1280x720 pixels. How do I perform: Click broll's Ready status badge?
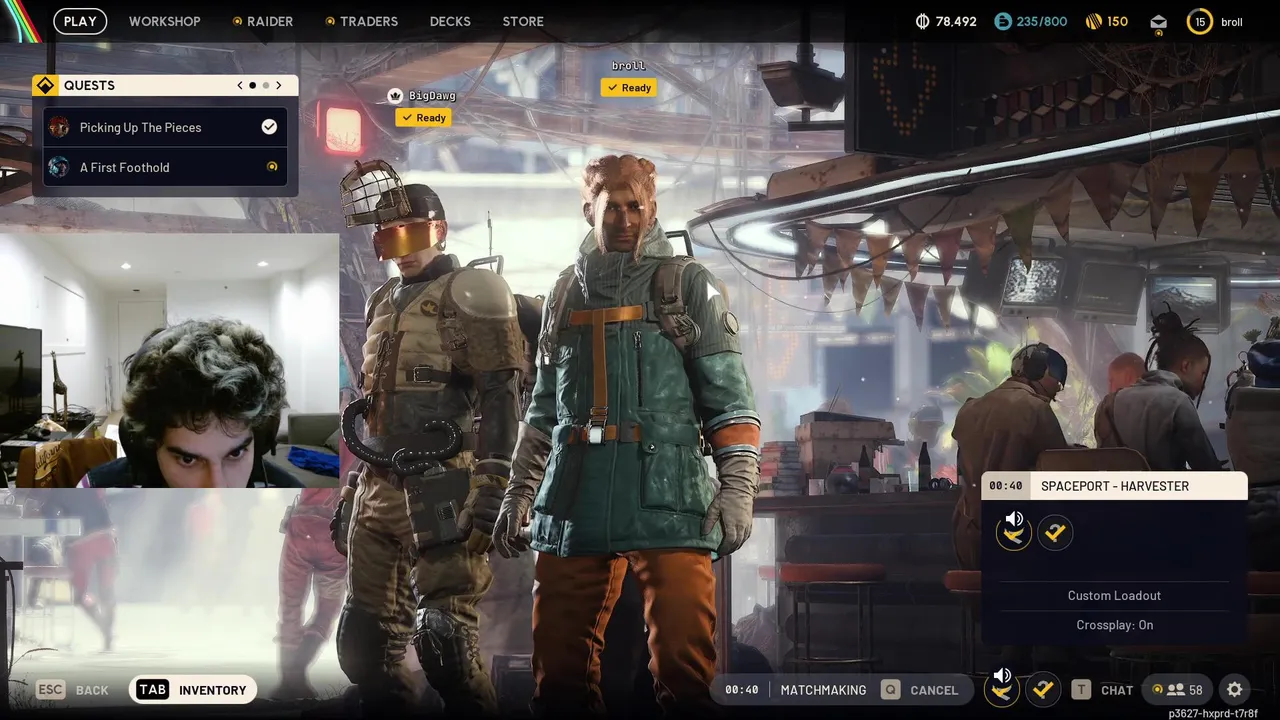pyautogui.click(x=628, y=88)
